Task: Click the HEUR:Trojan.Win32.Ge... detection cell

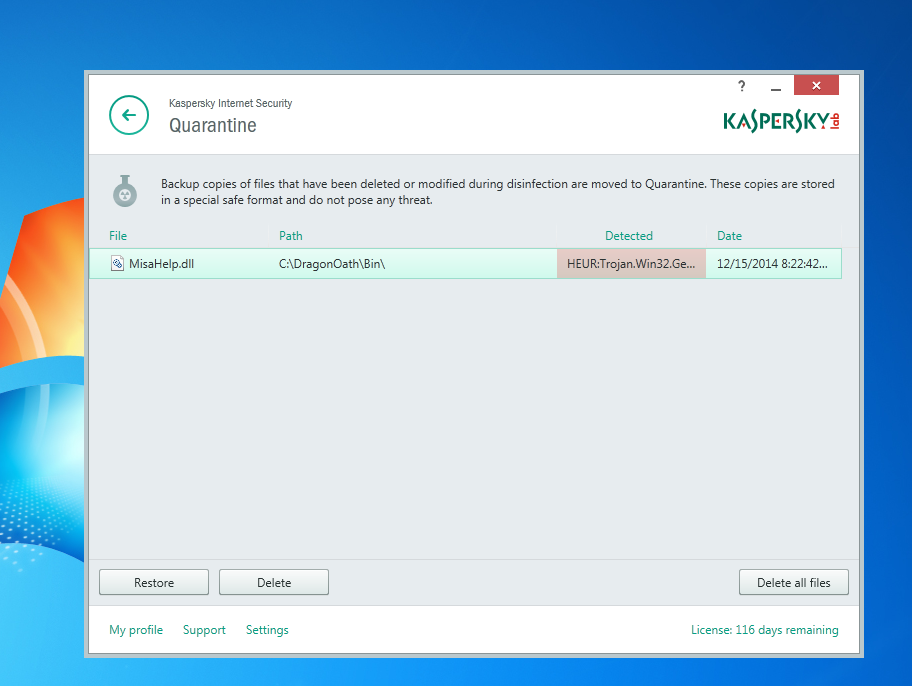Action: click(x=631, y=264)
